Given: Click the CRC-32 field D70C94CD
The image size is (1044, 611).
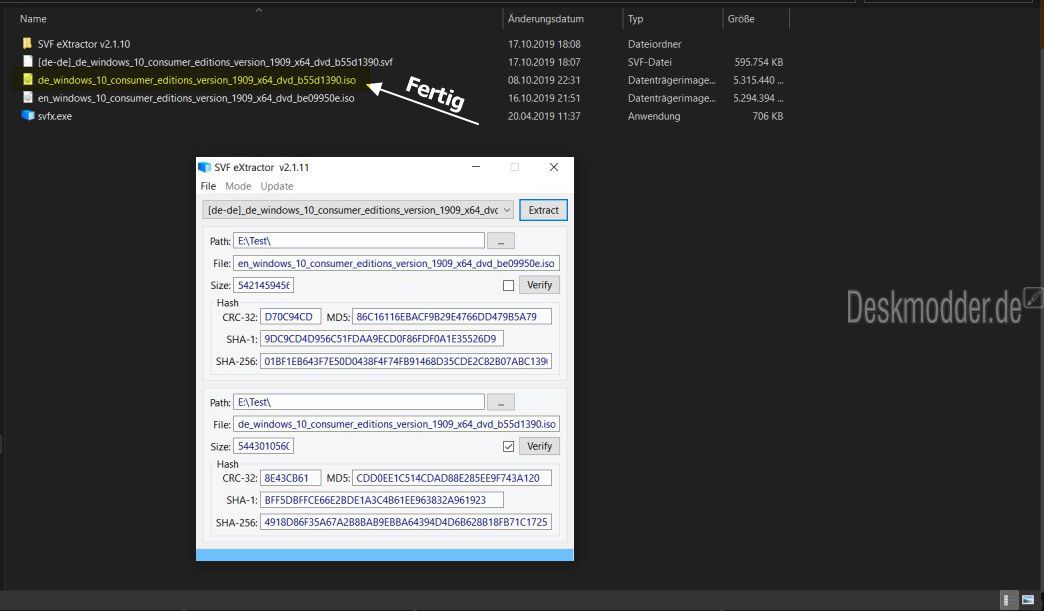Looking at the screenshot, I should click(291, 317).
